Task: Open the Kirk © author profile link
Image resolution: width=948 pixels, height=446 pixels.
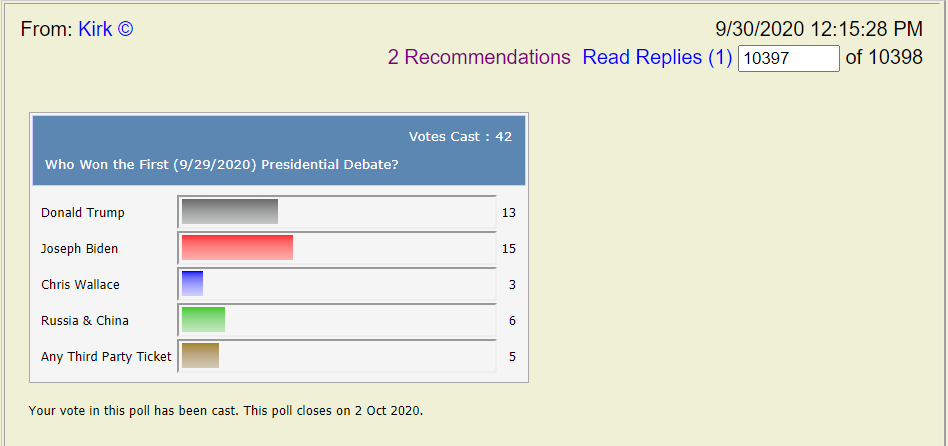Action: (105, 29)
